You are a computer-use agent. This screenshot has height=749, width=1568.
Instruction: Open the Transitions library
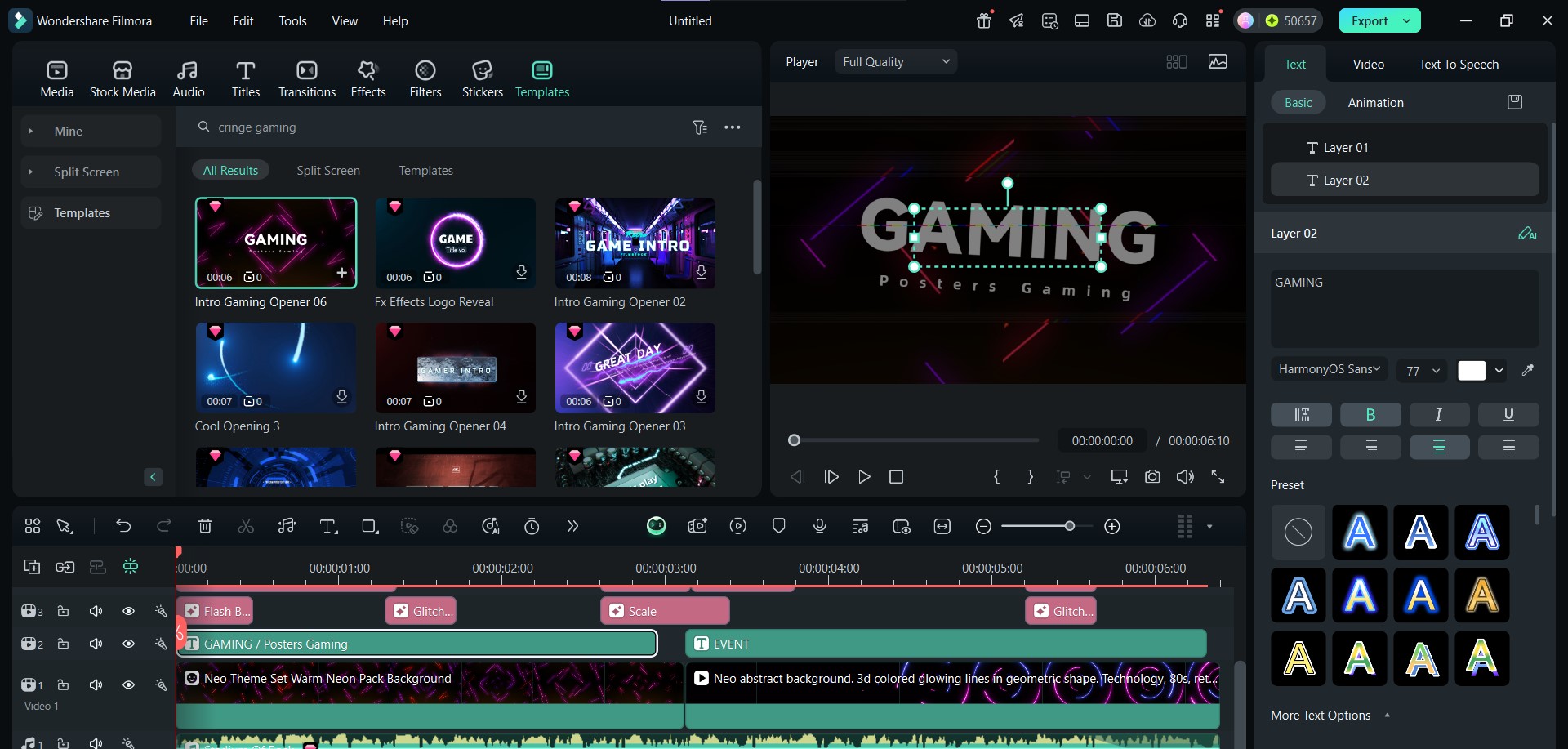point(307,79)
